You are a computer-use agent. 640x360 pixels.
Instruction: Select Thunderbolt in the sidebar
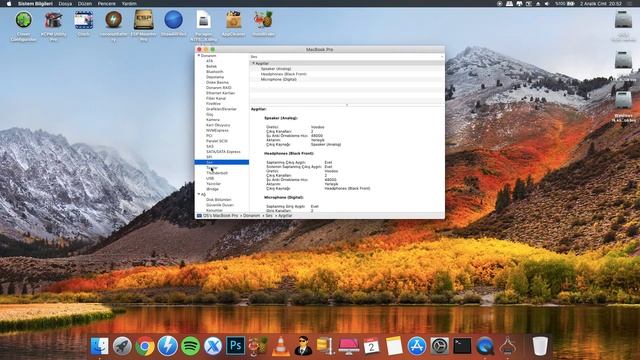tap(217, 173)
